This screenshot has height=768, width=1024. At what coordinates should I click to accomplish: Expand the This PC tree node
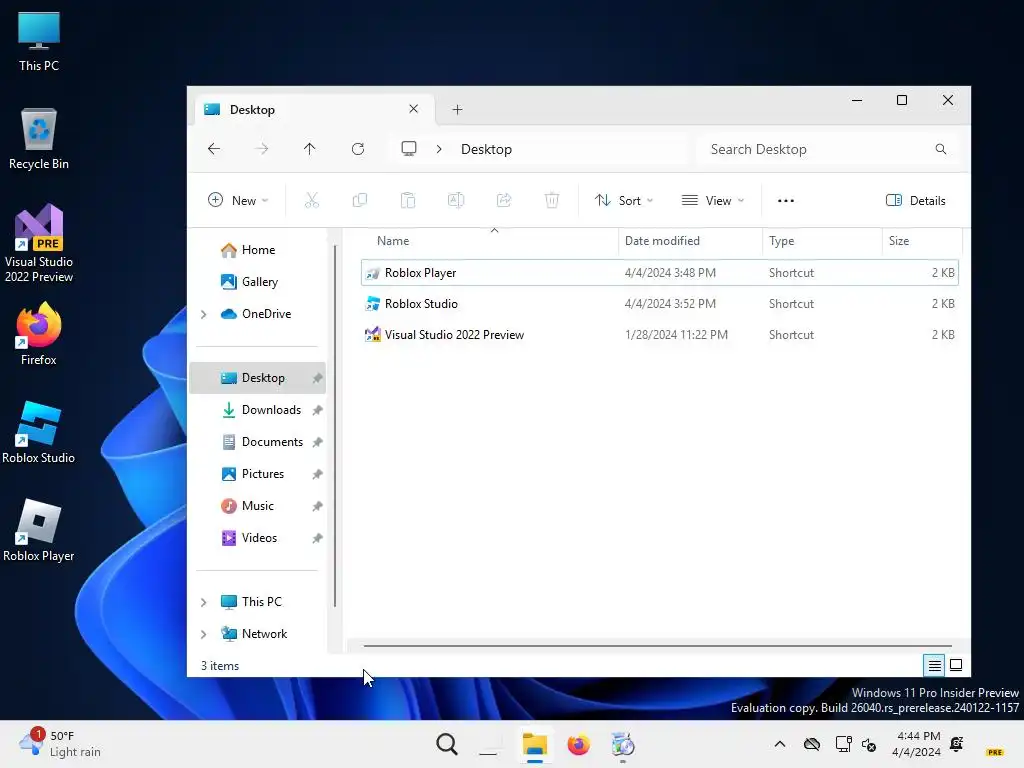pyautogui.click(x=204, y=602)
